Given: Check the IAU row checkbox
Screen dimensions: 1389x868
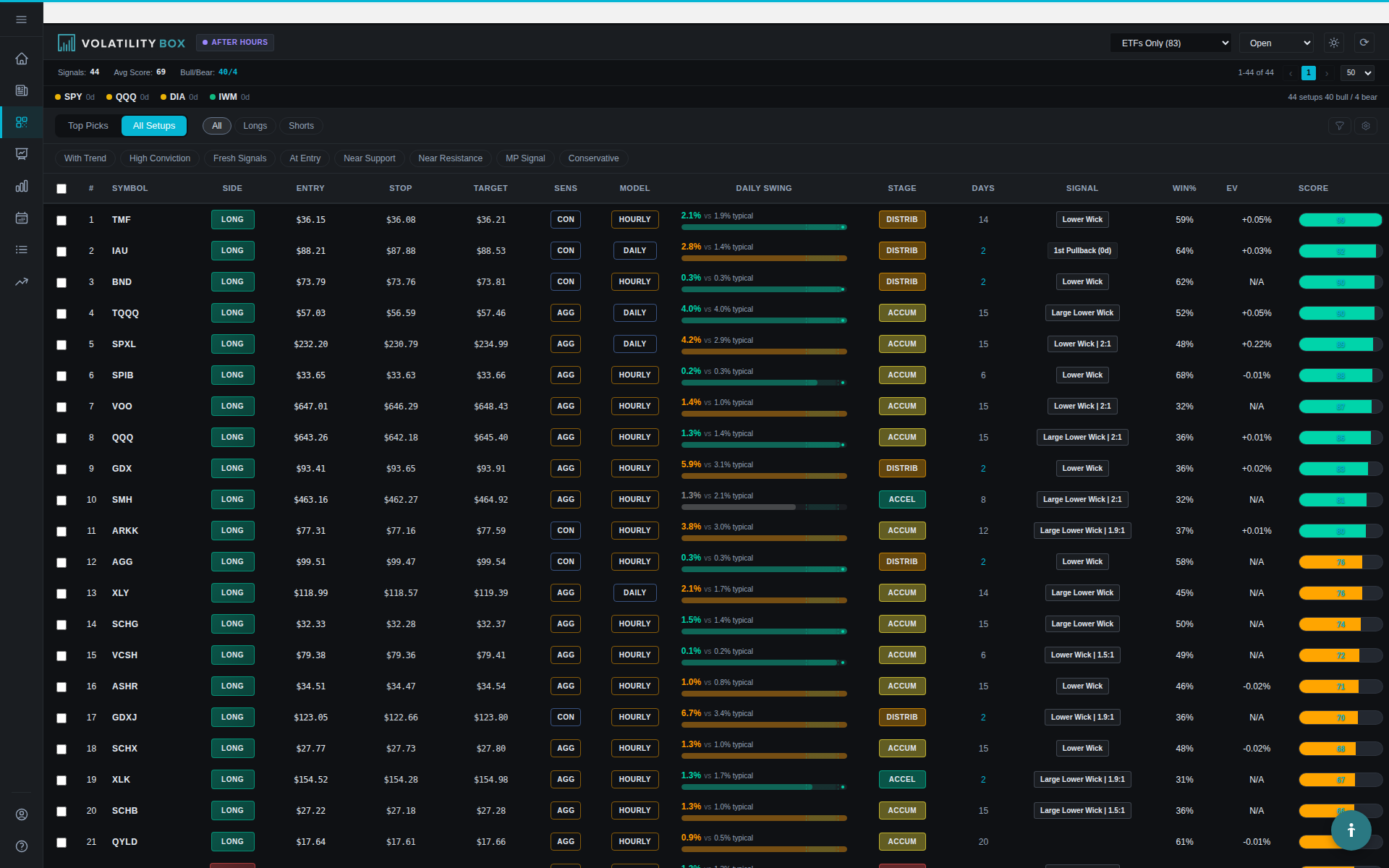Looking at the screenshot, I should click(61, 252).
